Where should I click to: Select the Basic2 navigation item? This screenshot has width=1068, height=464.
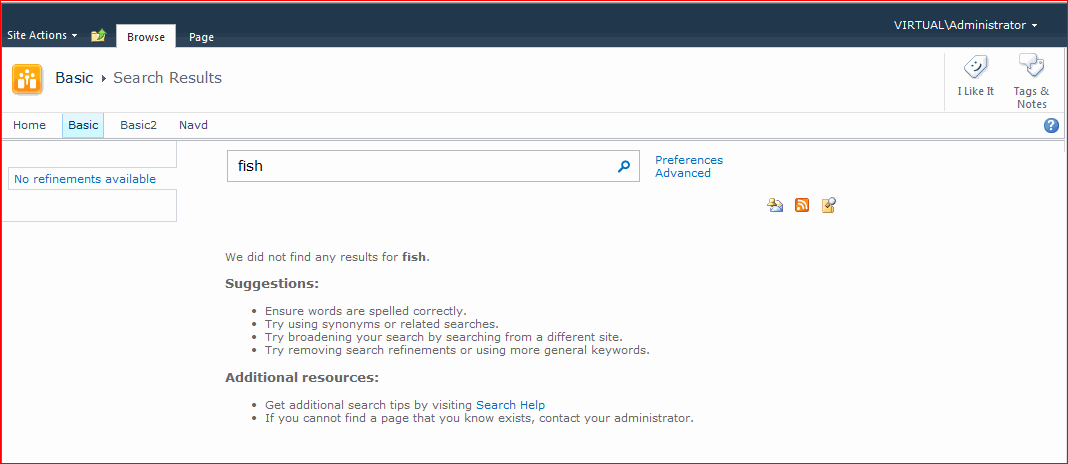139,125
